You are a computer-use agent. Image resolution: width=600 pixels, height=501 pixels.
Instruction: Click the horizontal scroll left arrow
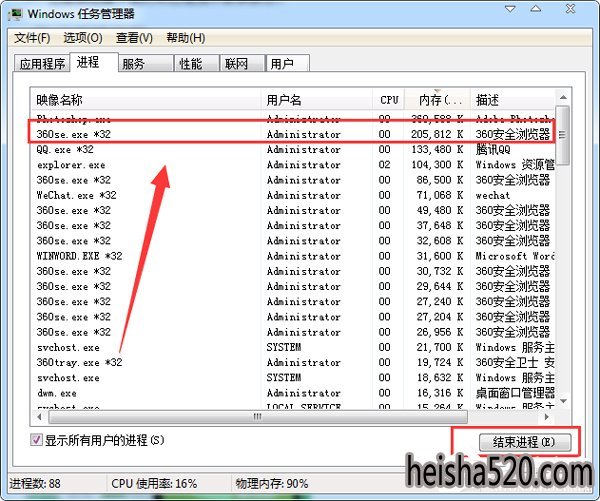[x=39, y=416]
